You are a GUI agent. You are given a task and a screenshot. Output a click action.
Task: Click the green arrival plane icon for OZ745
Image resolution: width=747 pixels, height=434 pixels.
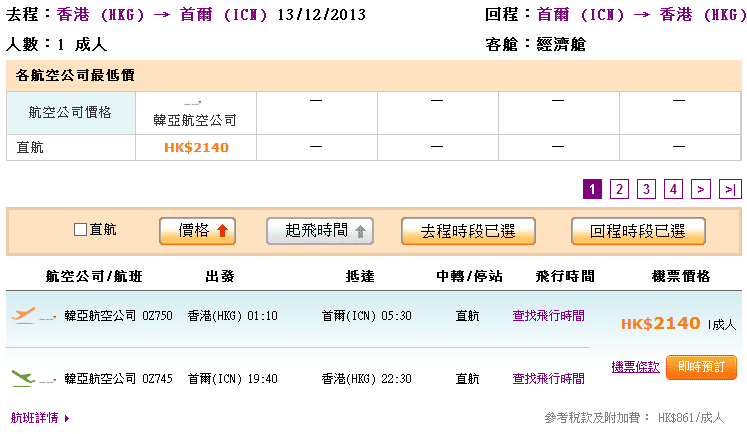[22, 378]
